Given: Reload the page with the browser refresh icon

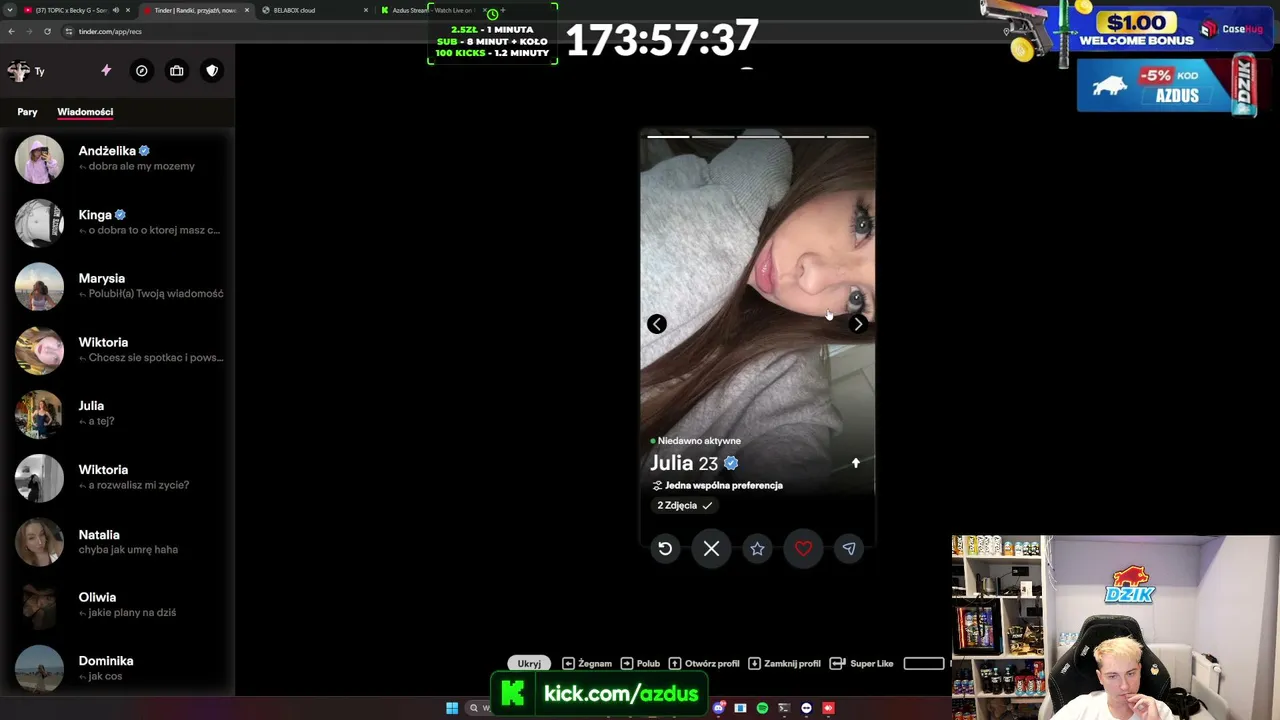Looking at the screenshot, I should [47, 31].
